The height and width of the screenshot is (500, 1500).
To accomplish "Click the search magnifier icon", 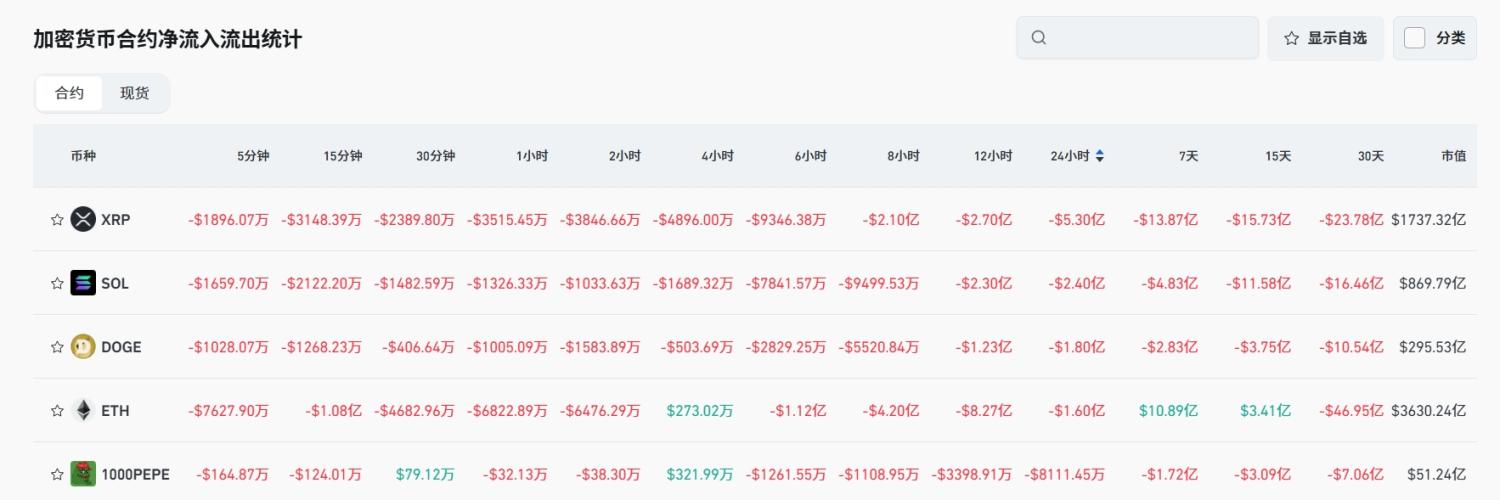I will (x=1039, y=38).
